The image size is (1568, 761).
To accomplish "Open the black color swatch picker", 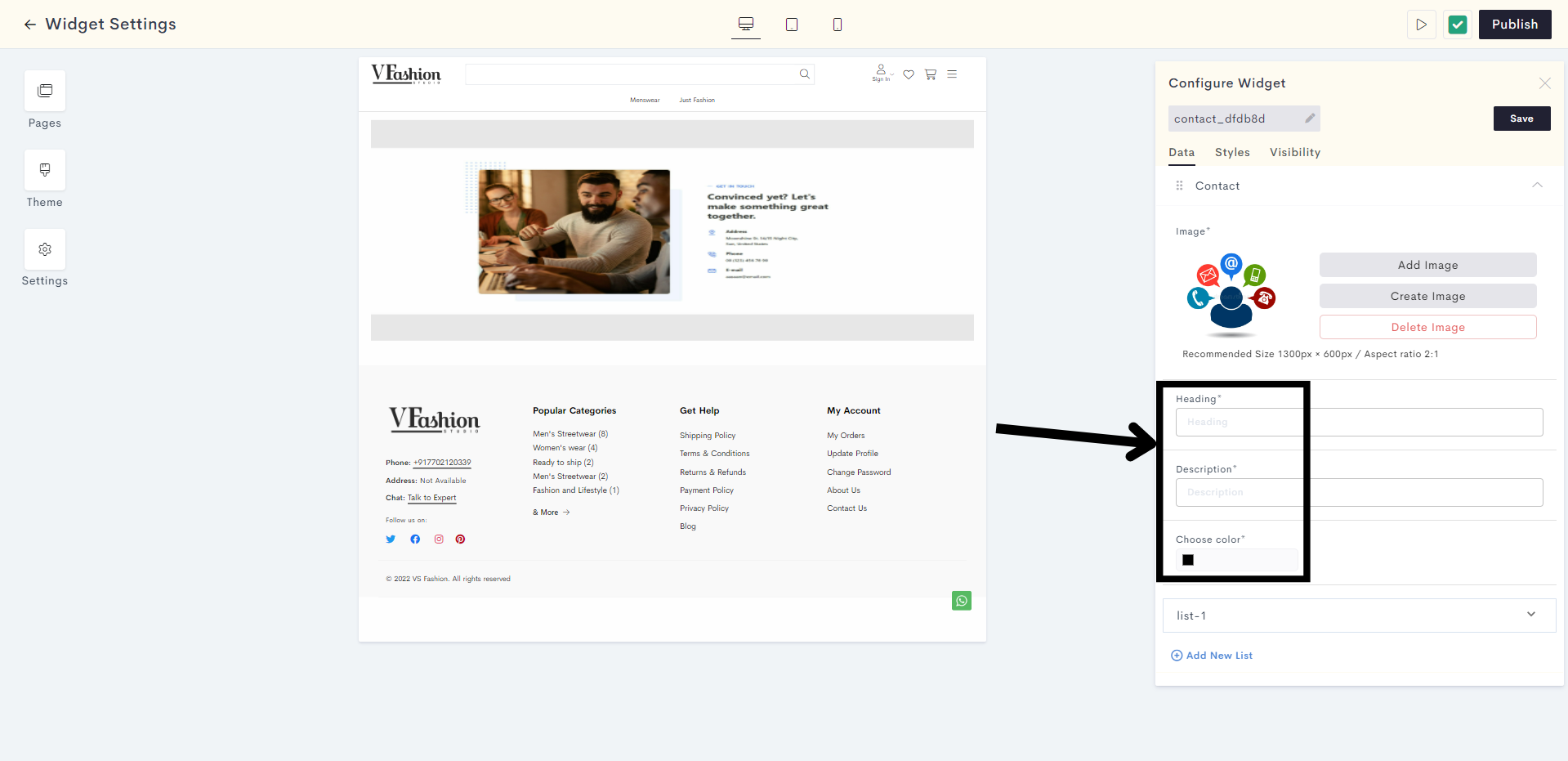I will coord(1188,560).
